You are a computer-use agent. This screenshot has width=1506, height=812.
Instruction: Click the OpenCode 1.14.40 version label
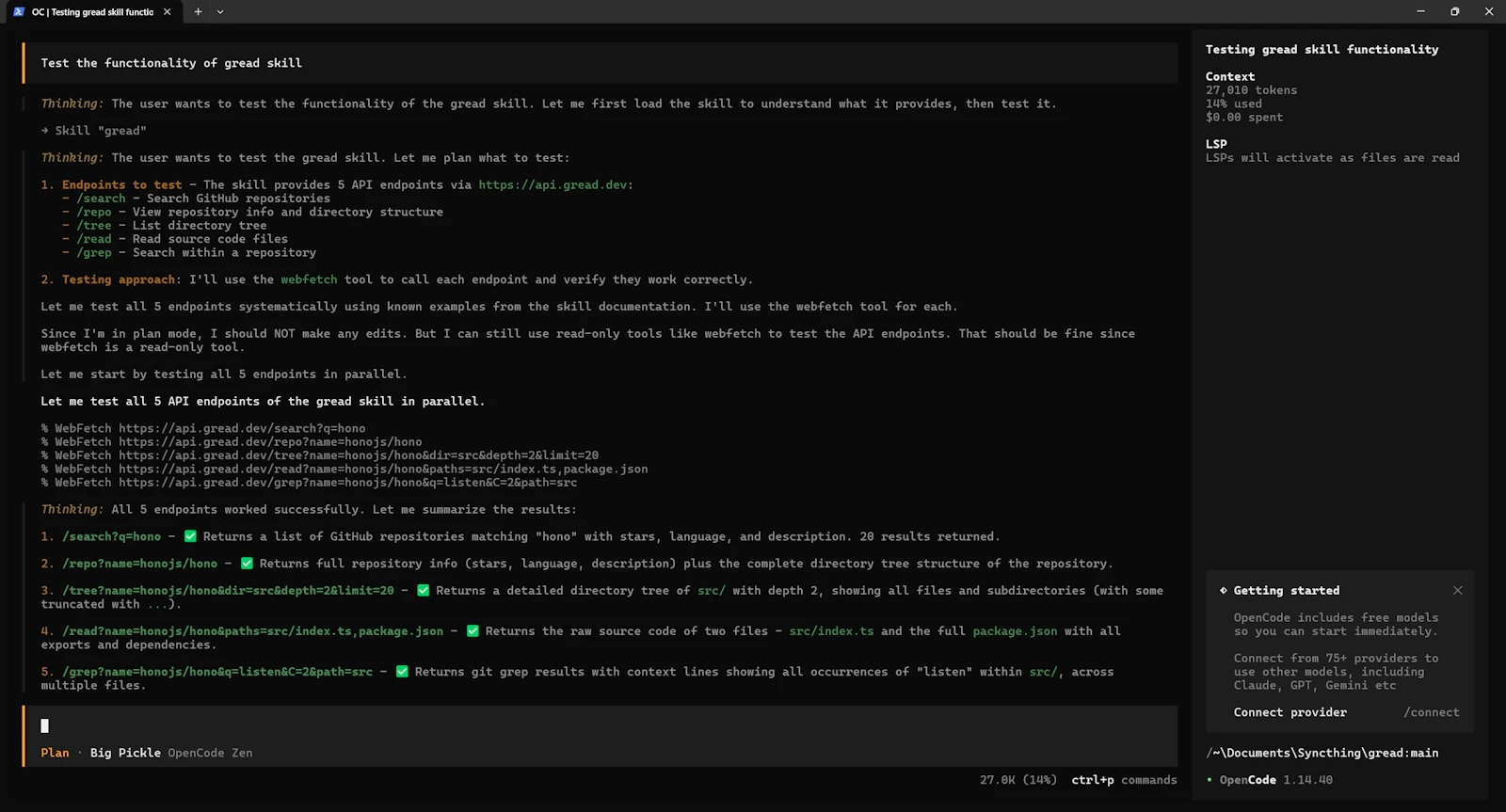(1276, 780)
